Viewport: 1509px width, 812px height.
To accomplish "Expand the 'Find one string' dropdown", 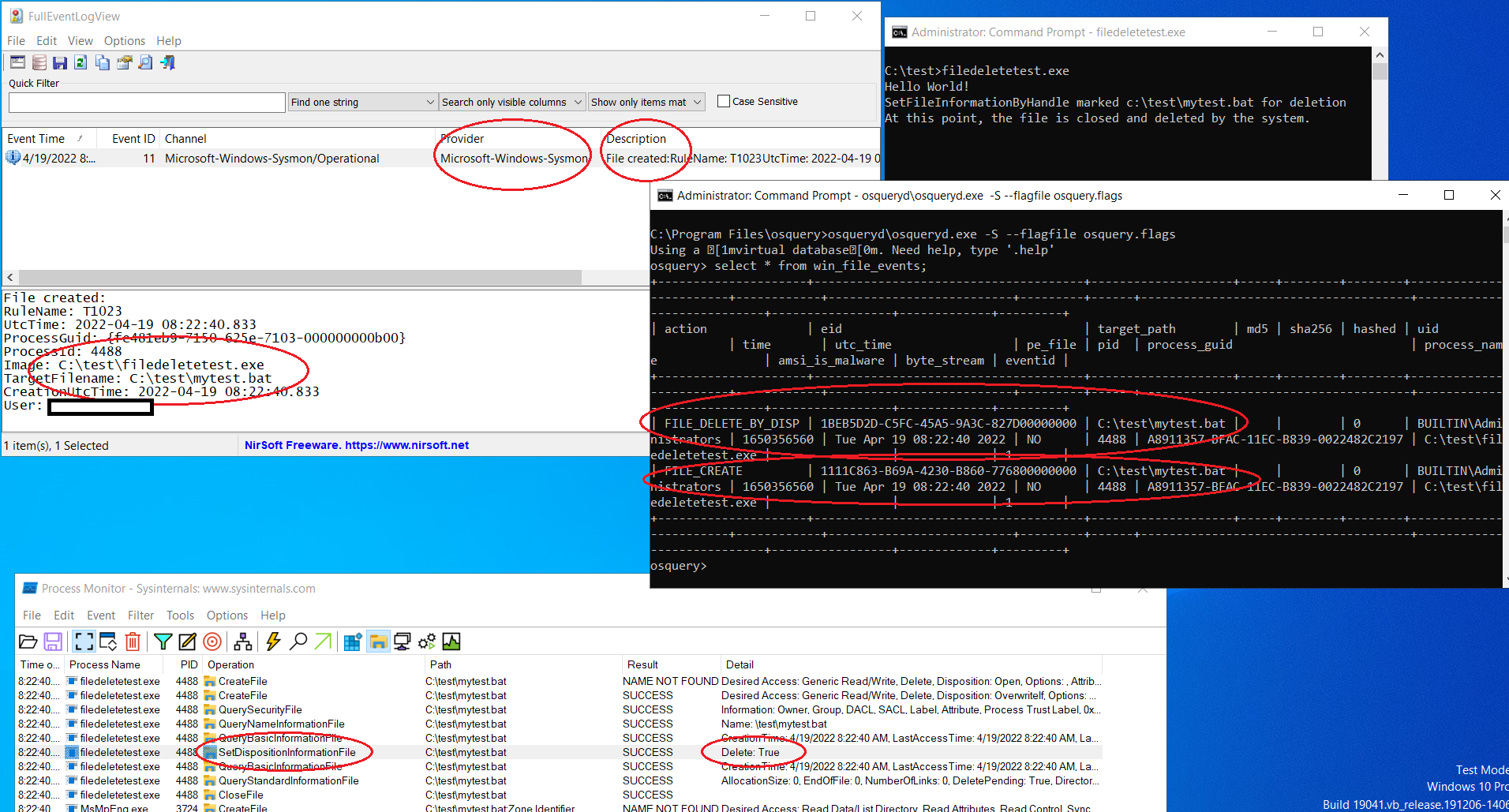I will [x=430, y=102].
